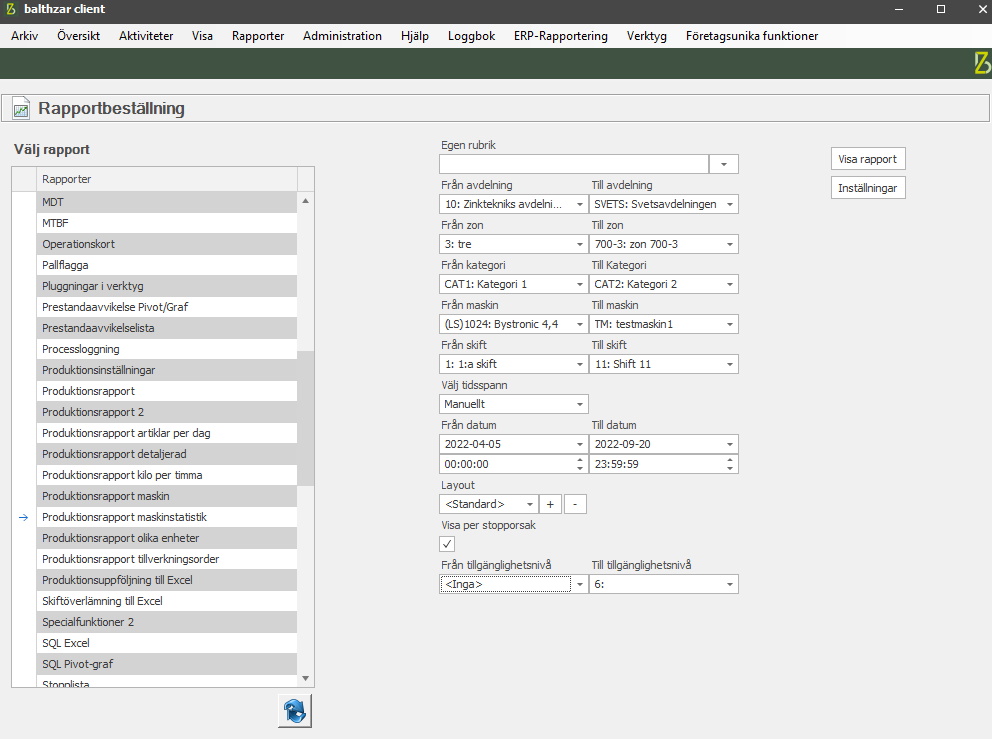Click the Egen rubrik text field
The image size is (992, 739).
click(574, 165)
